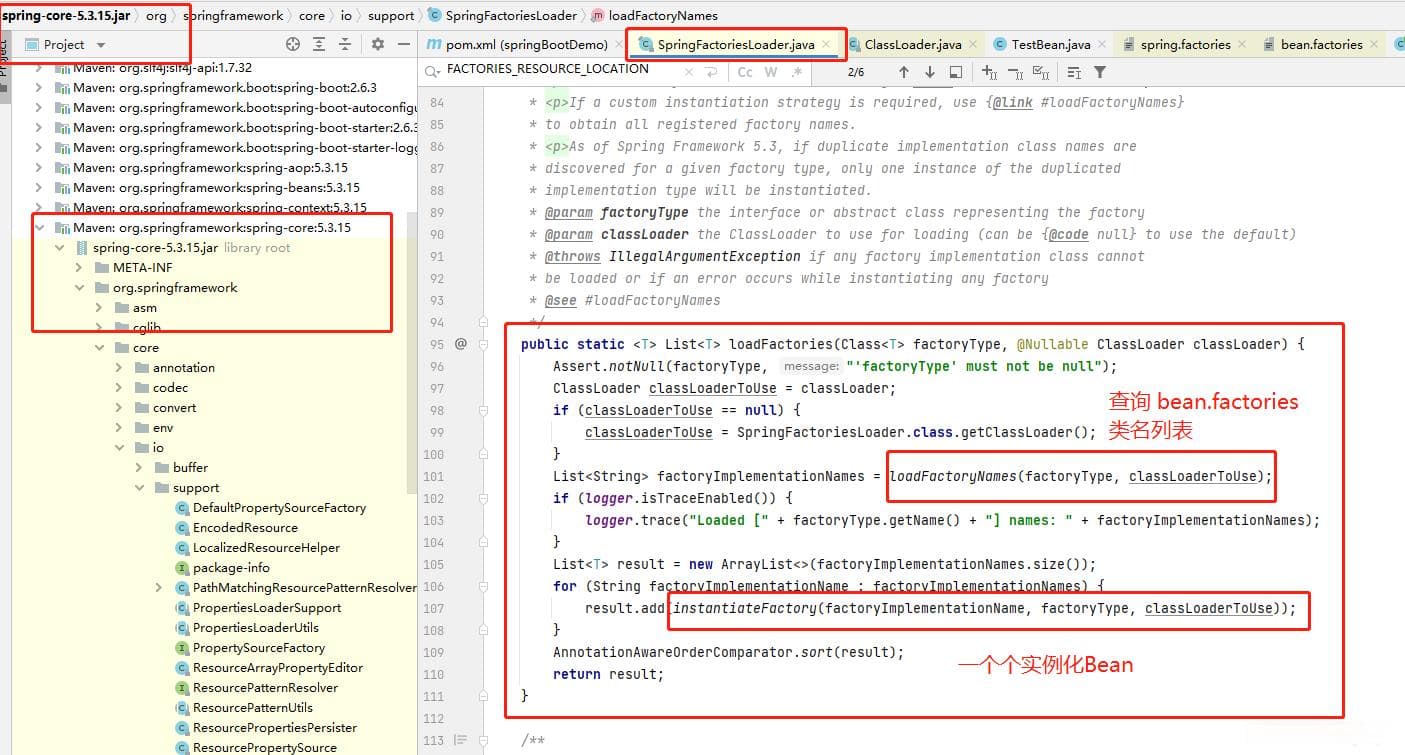
Task: Clear the find bar search text
Action: (690, 72)
